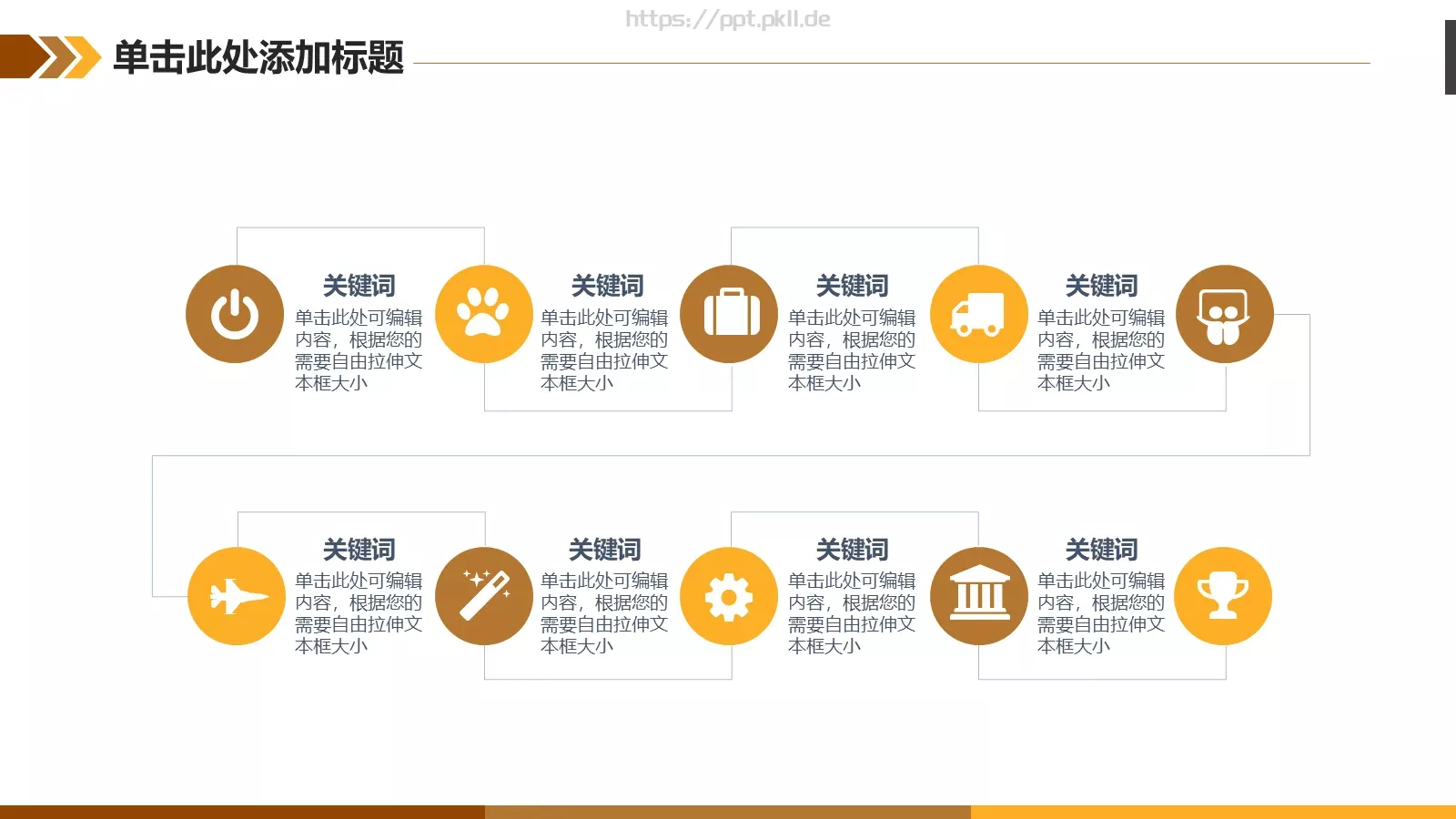Select '关键词' heading next to bank icon
Image resolution: width=1456 pixels, height=819 pixels.
1101,550
